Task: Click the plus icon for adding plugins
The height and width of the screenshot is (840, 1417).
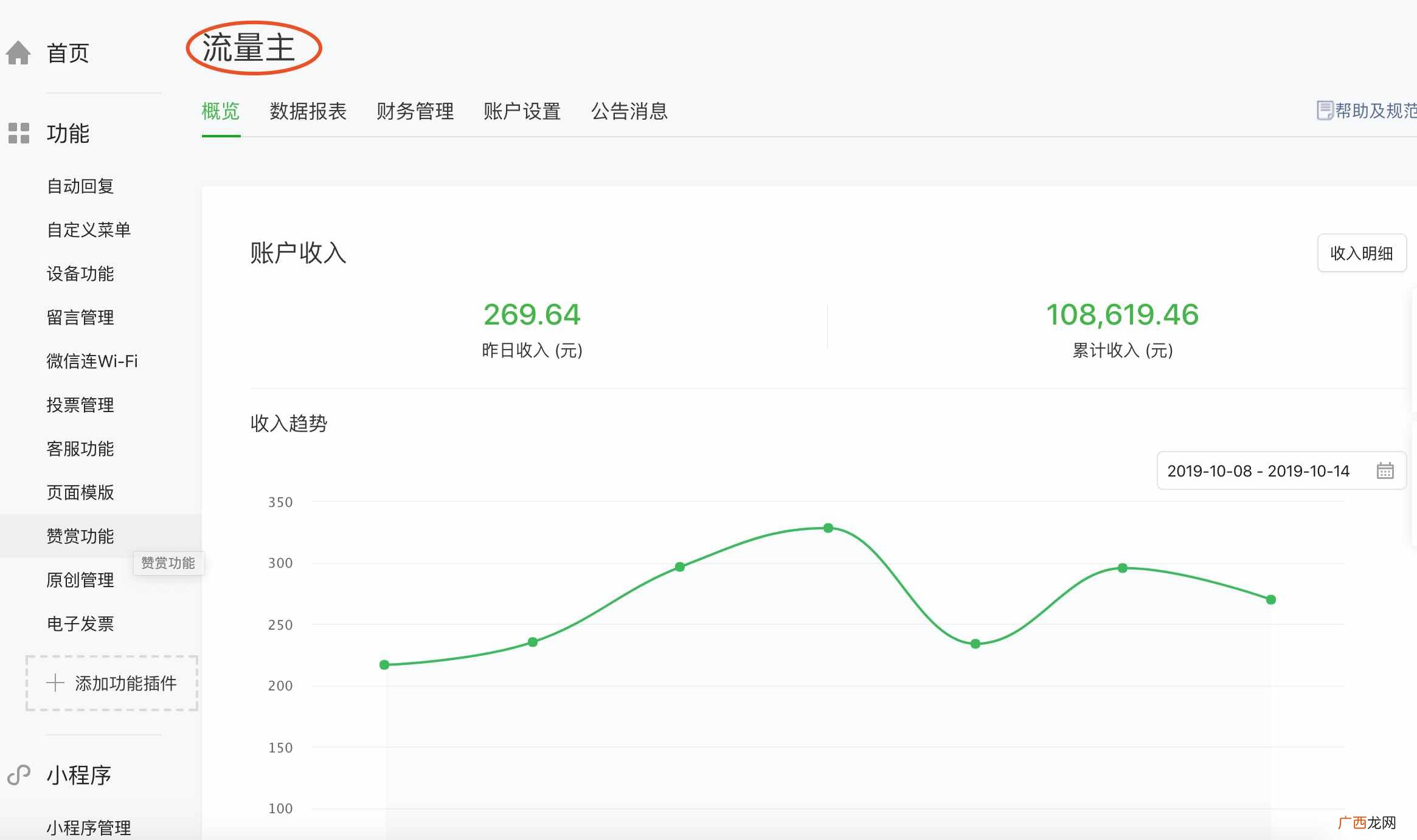Action: pos(55,683)
